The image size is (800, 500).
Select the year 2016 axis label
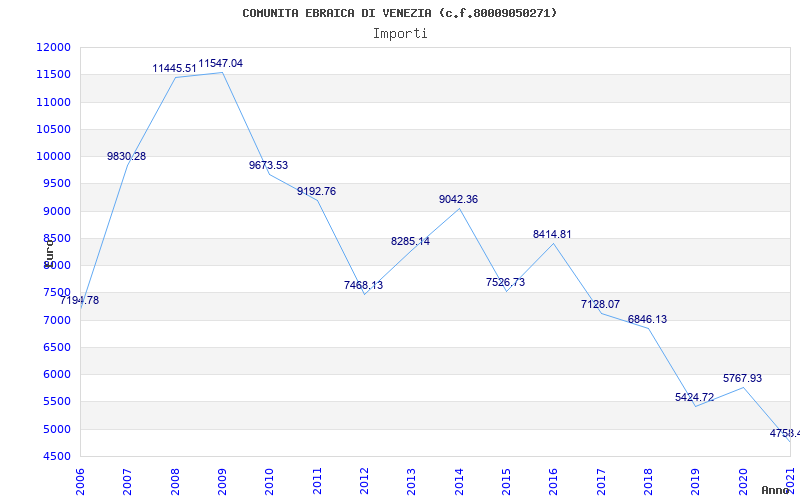(x=554, y=481)
